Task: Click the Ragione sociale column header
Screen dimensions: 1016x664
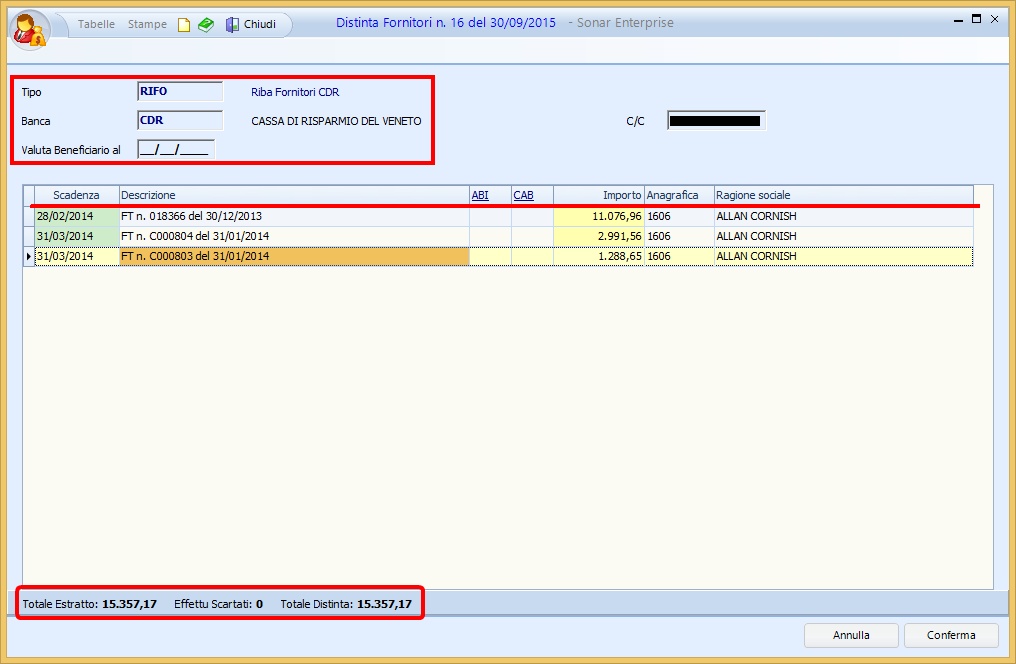Action: (x=842, y=195)
